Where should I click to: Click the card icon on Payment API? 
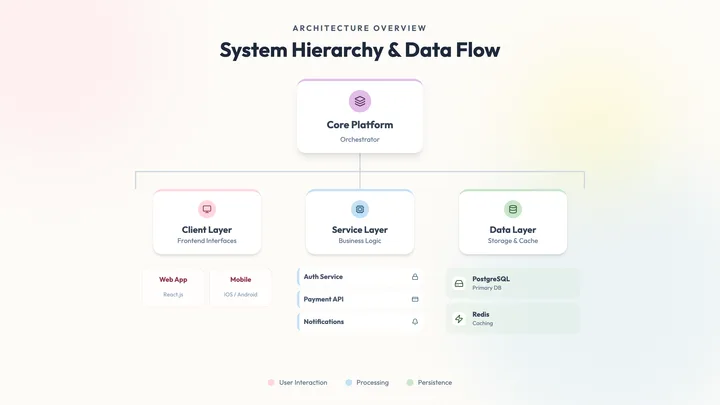point(415,299)
